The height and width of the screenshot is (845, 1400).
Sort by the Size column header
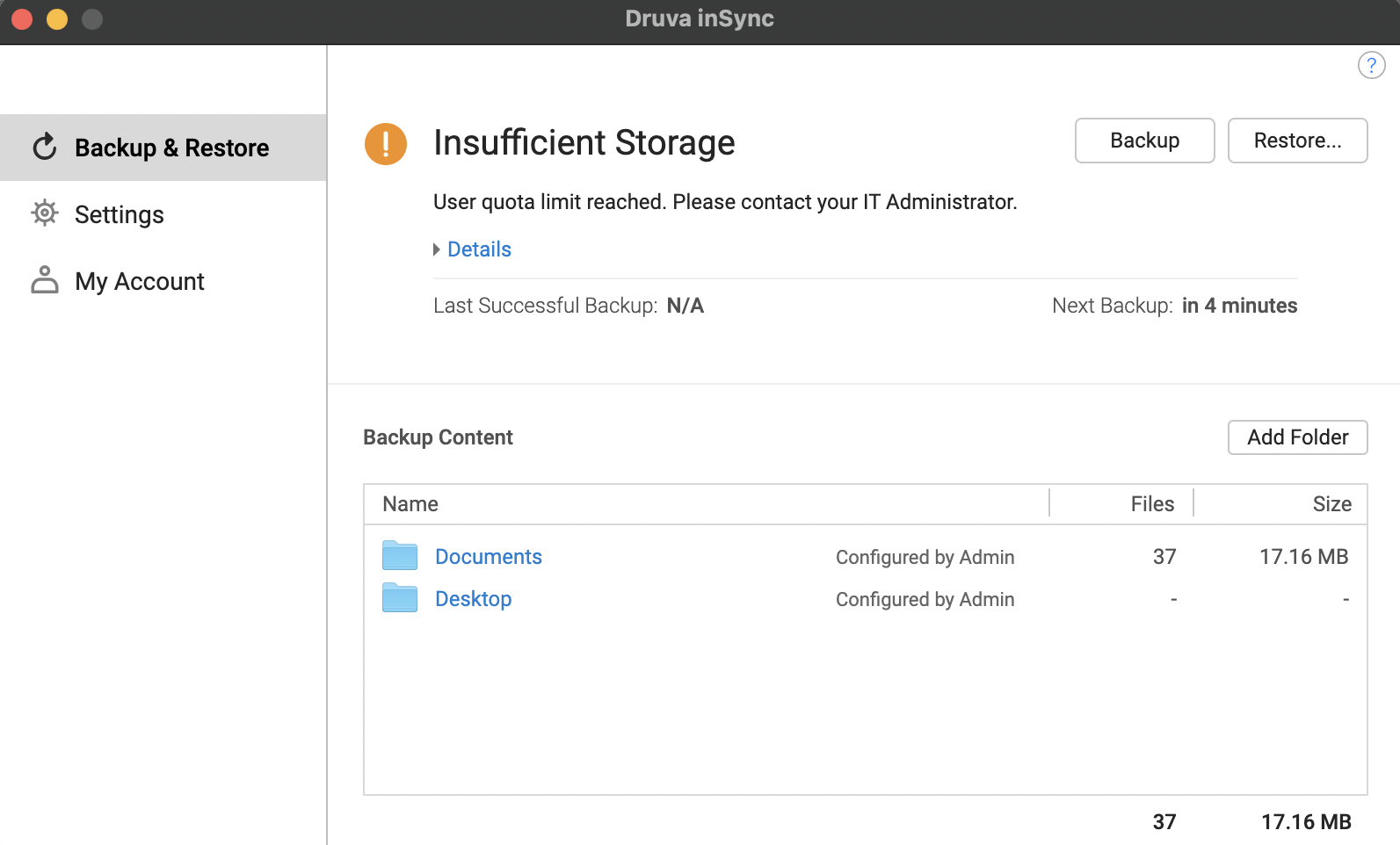pos(1331,504)
